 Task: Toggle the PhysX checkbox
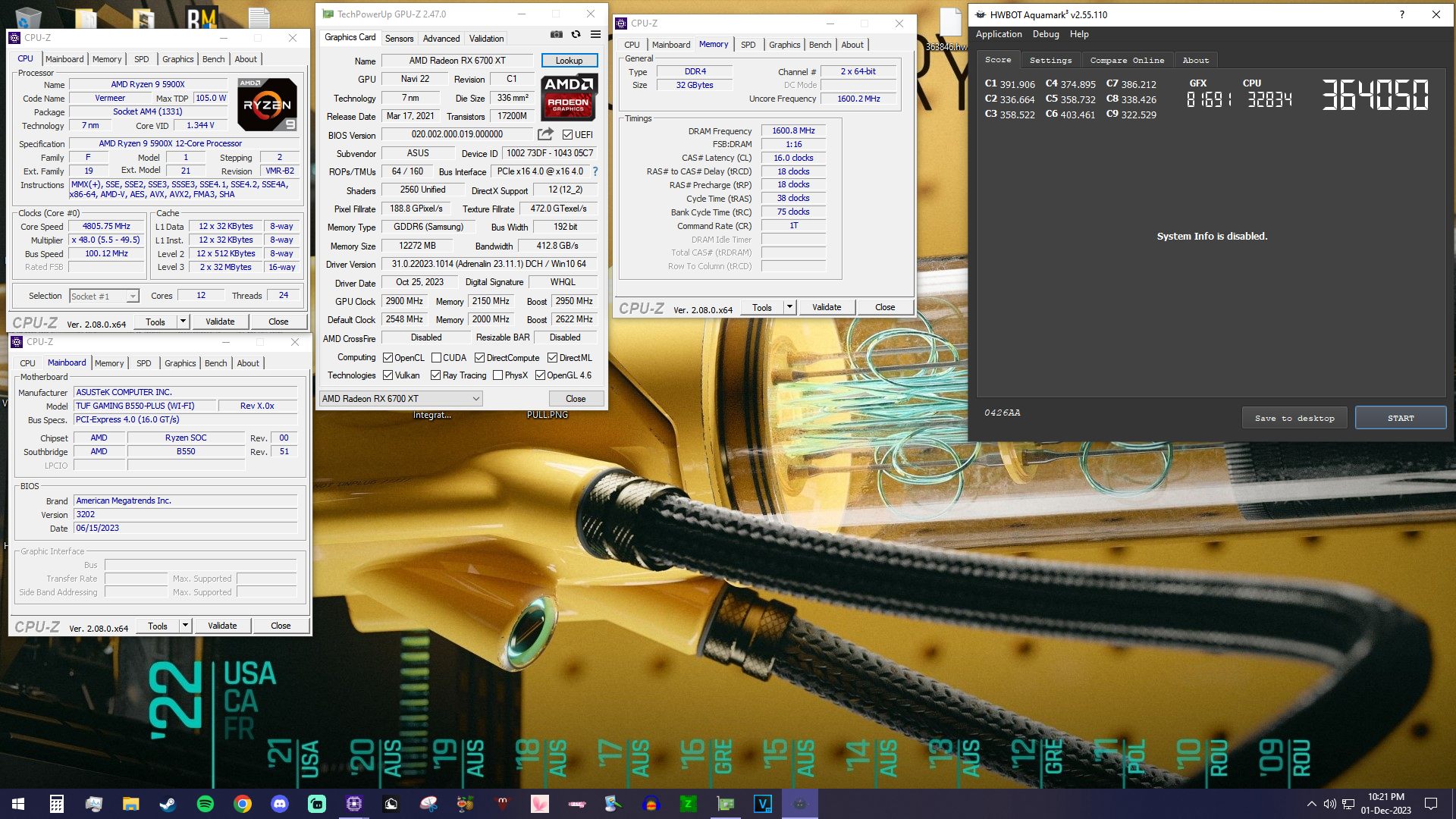[497, 375]
